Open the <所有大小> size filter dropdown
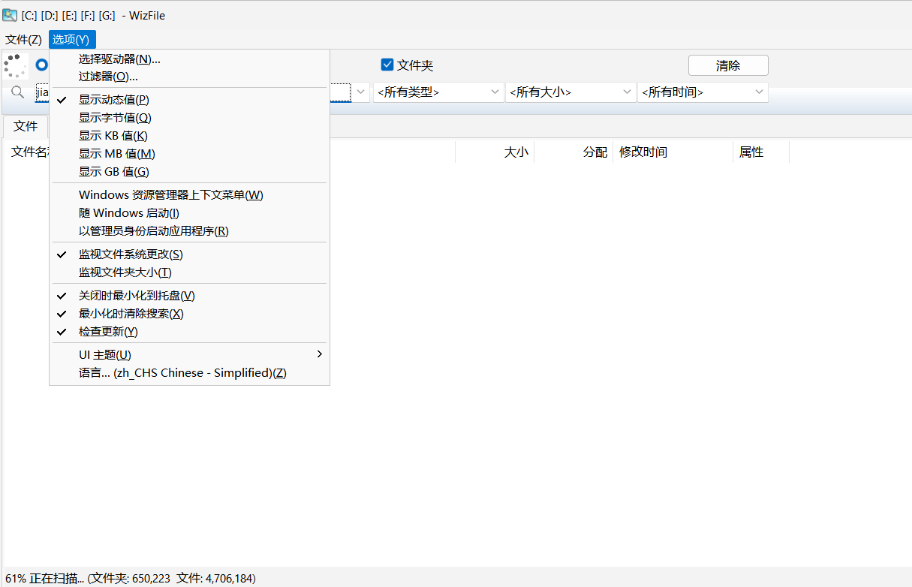The width and height of the screenshot is (912, 587). tap(567, 91)
